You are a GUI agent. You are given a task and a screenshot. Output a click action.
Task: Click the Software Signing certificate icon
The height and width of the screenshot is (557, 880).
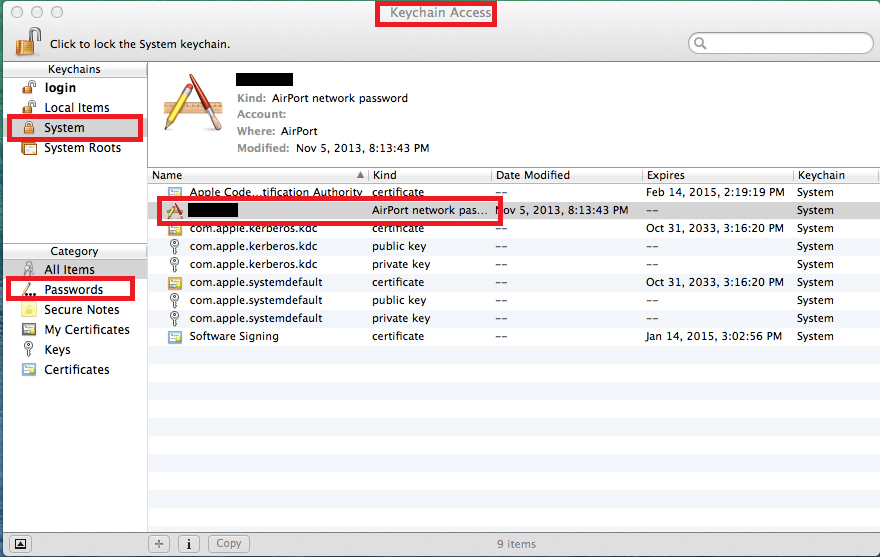(175, 336)
